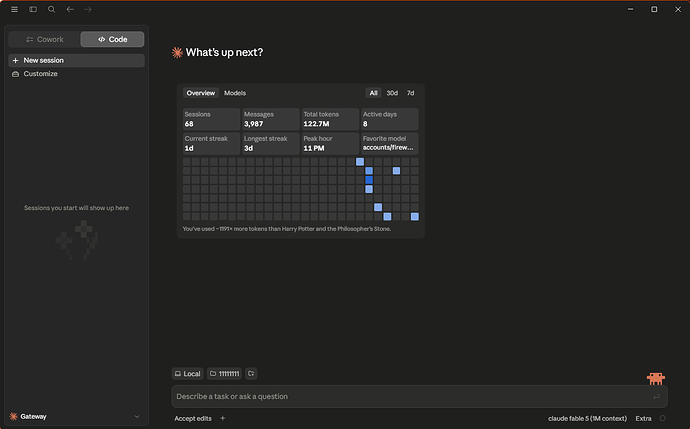
Task: Show the 7d time range
Action: click(x=410, y=93)
